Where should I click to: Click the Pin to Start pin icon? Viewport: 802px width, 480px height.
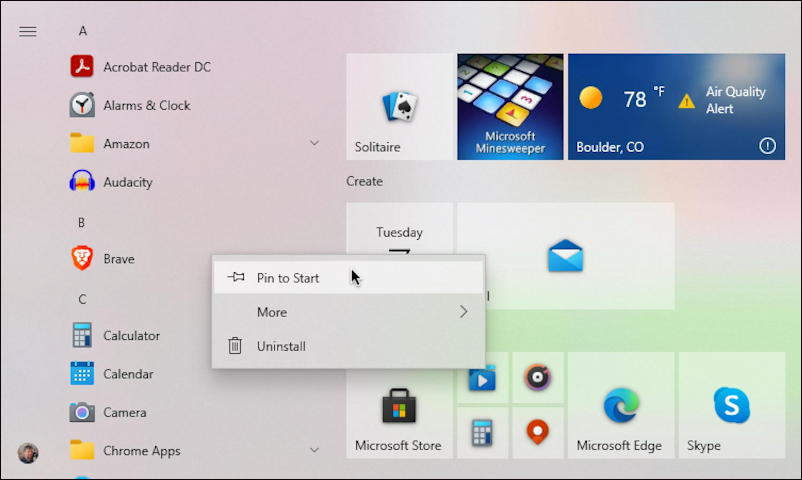236,277
